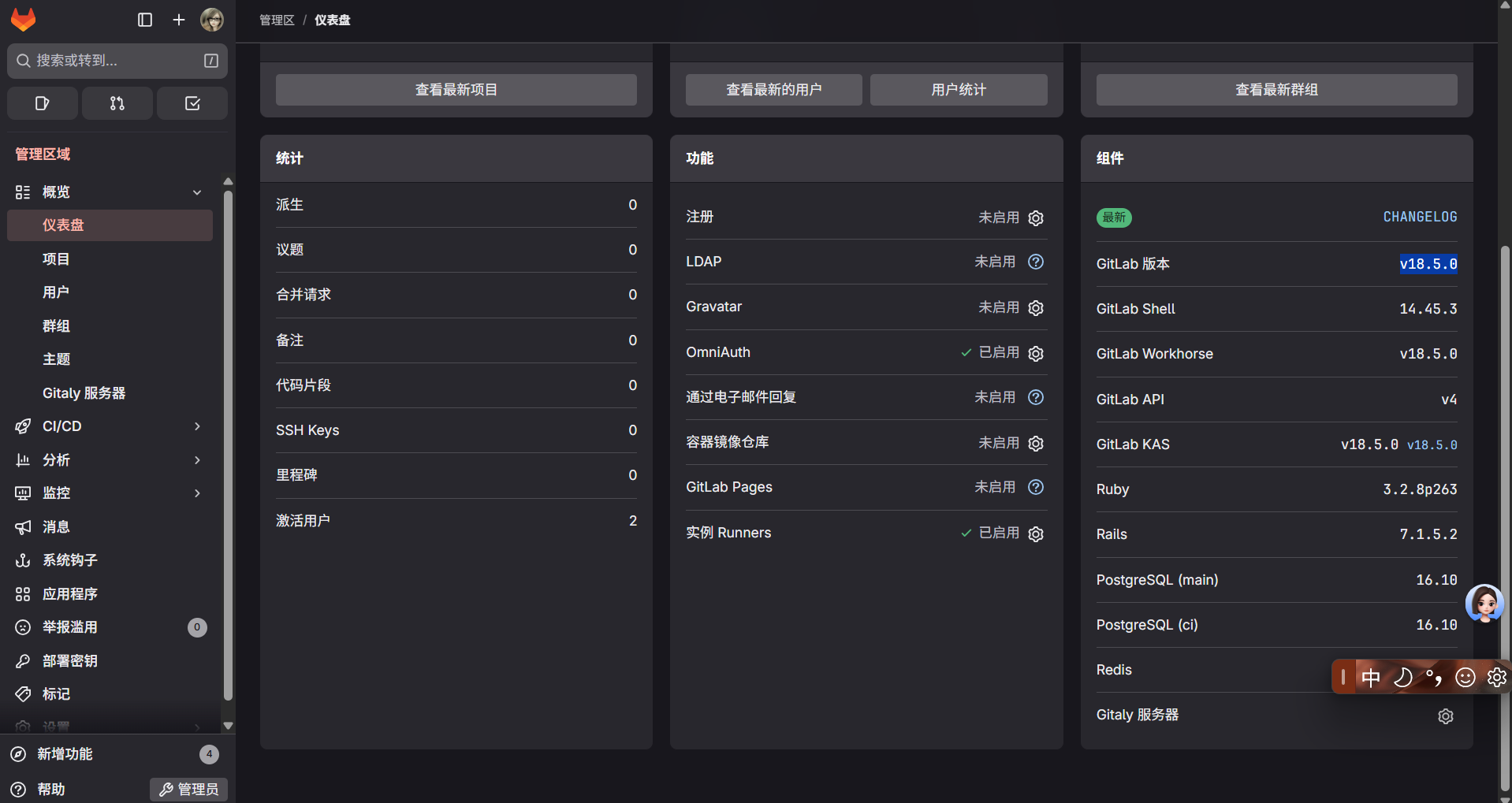Open your profile avatar
The height and width of the screenshot is (803, 1512).
[212, 20]
